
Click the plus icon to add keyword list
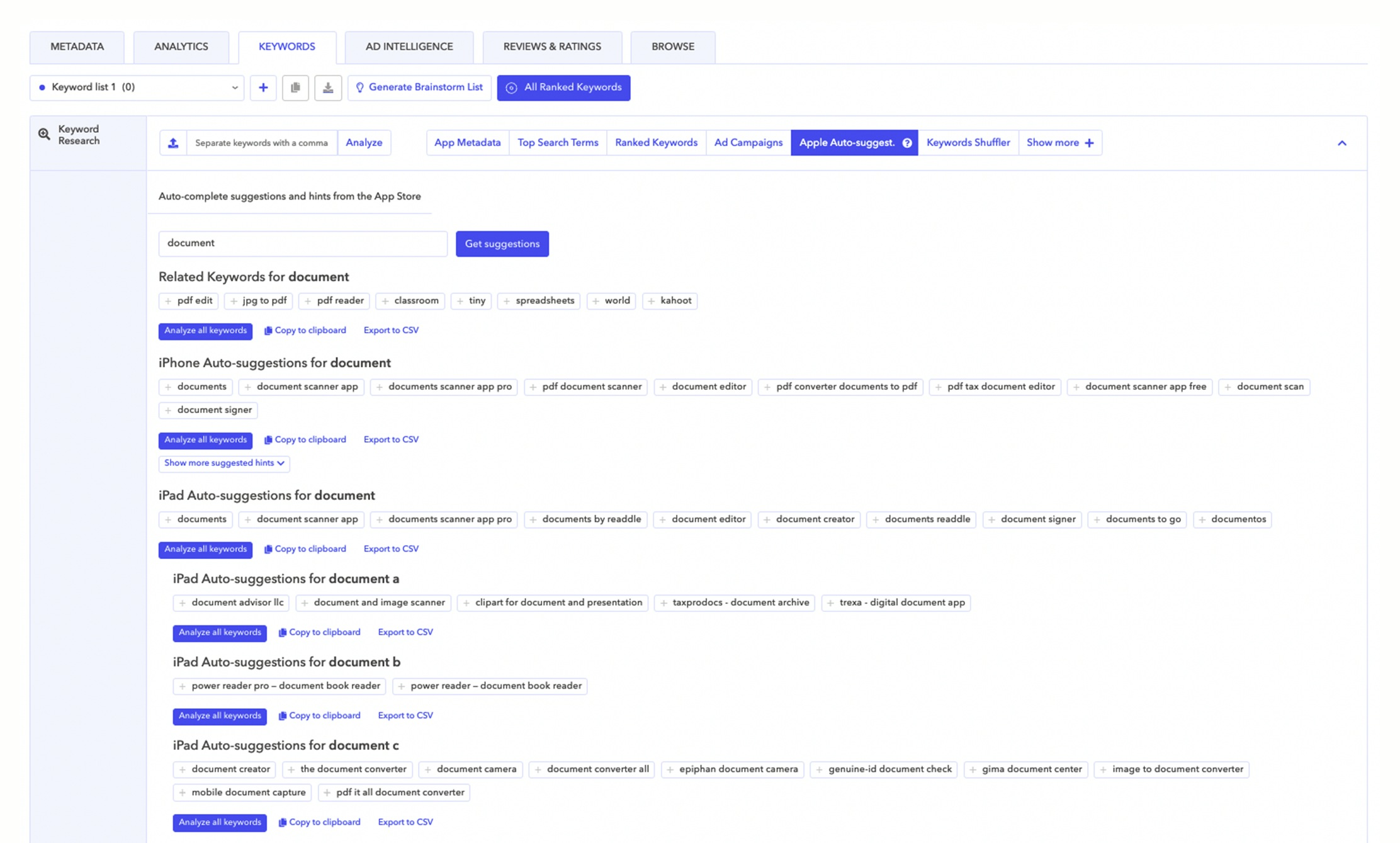pyautogui.click(x=263, y=88)
